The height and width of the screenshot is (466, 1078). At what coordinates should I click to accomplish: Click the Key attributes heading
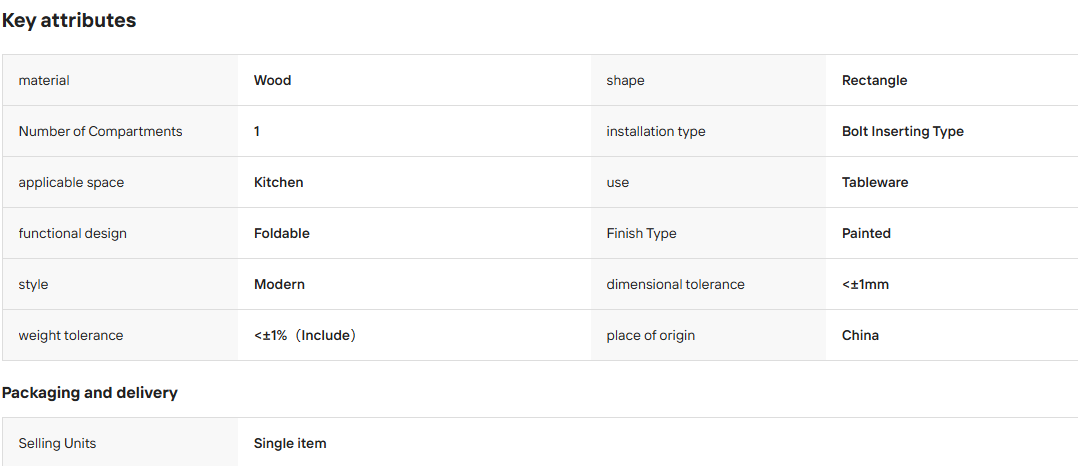pos(69,21)
